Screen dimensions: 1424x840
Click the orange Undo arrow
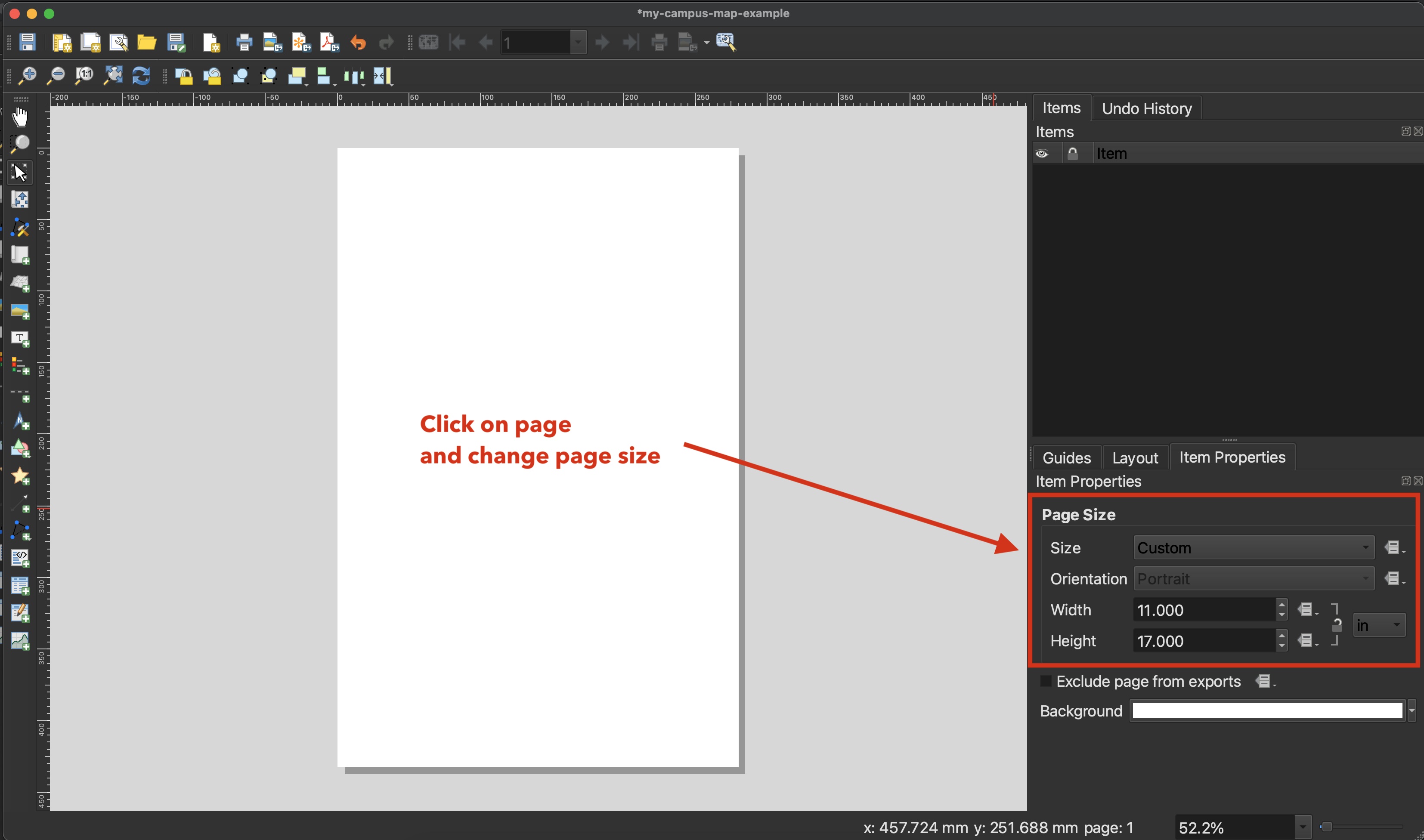point(358,43)
